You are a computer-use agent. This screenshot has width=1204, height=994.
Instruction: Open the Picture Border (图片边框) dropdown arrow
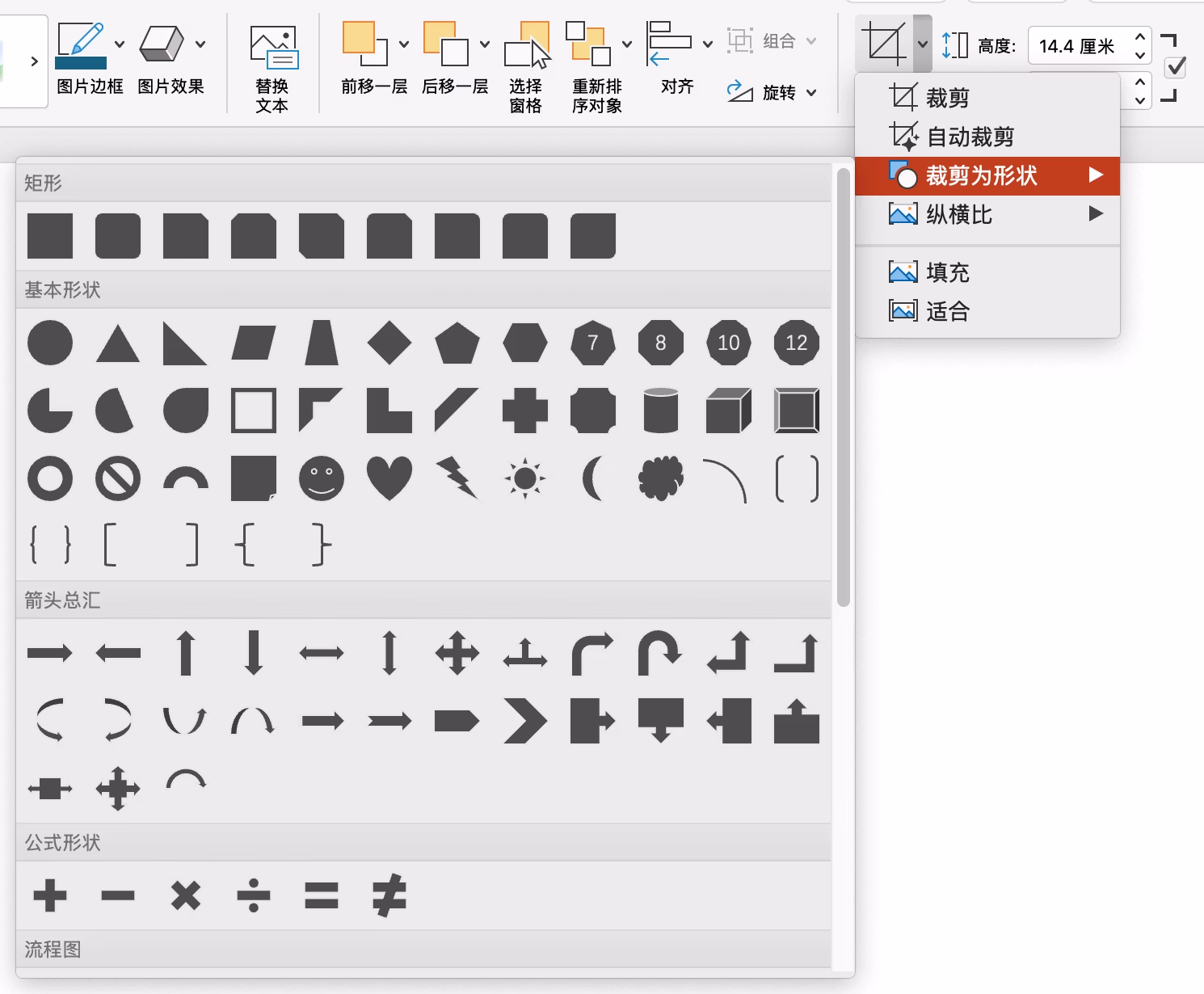click(x=120, y=44)
